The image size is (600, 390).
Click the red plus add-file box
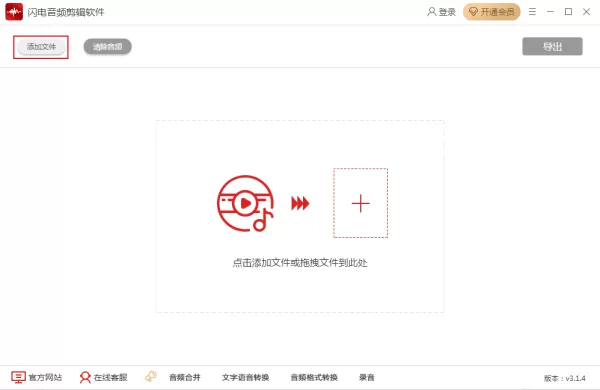tap(360, 203)
